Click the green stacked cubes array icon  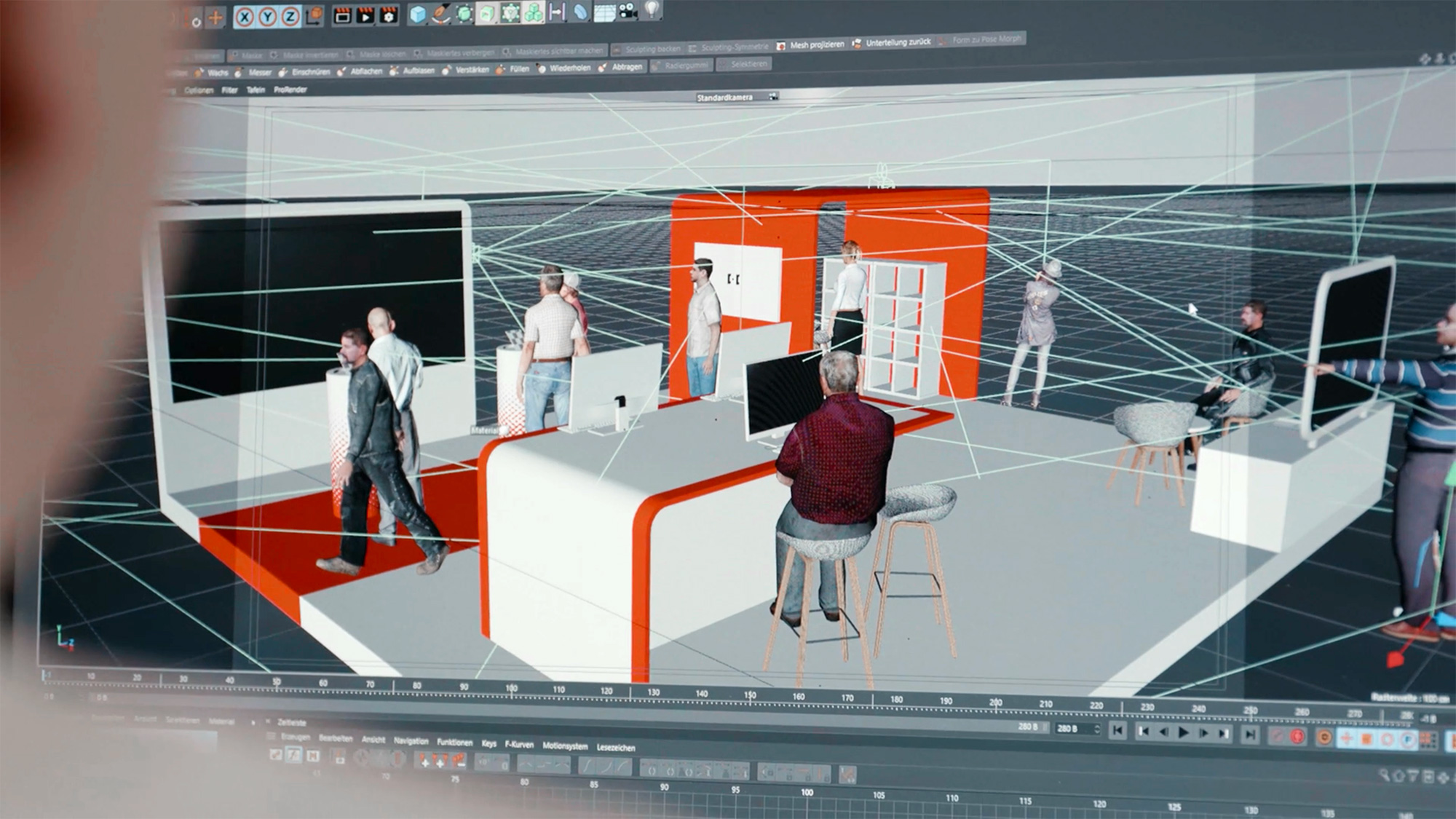534,12
